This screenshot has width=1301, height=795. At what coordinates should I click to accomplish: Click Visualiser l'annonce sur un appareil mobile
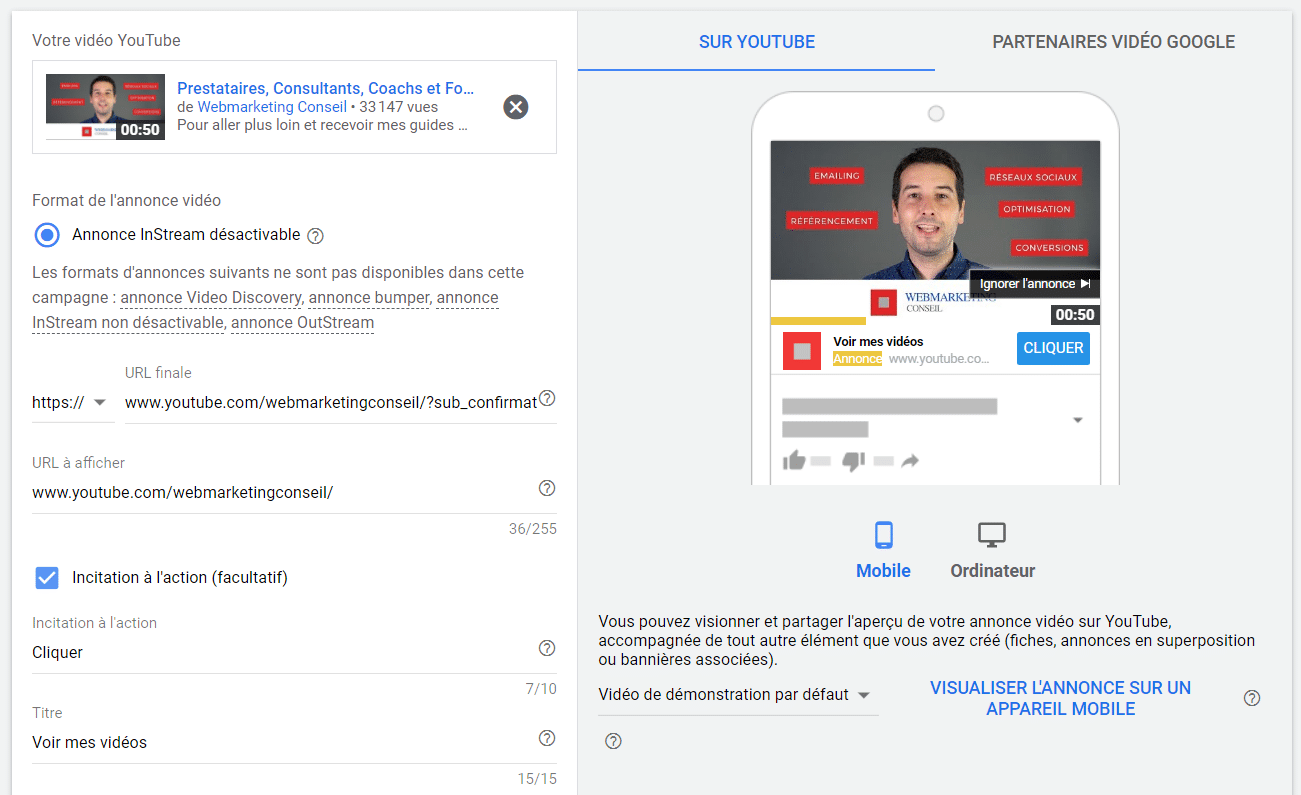[x=1060, y=698]
